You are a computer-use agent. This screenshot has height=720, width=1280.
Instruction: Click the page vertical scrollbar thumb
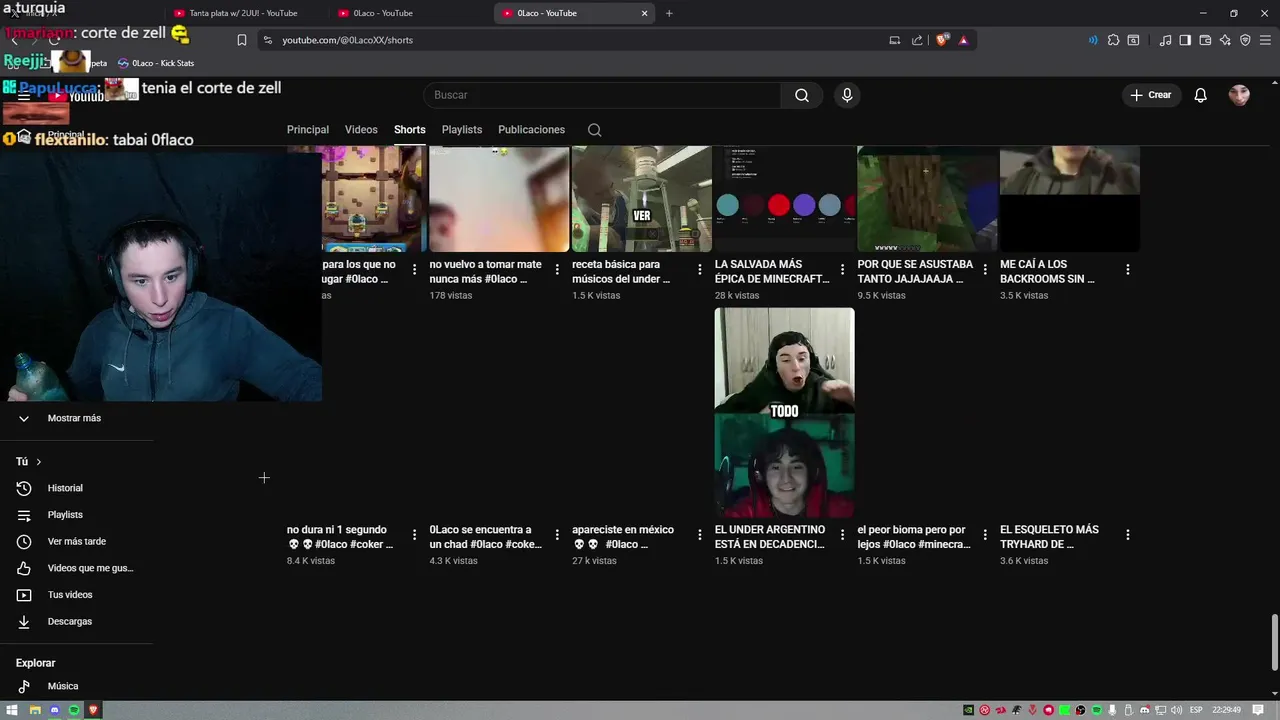point(1274,644)
